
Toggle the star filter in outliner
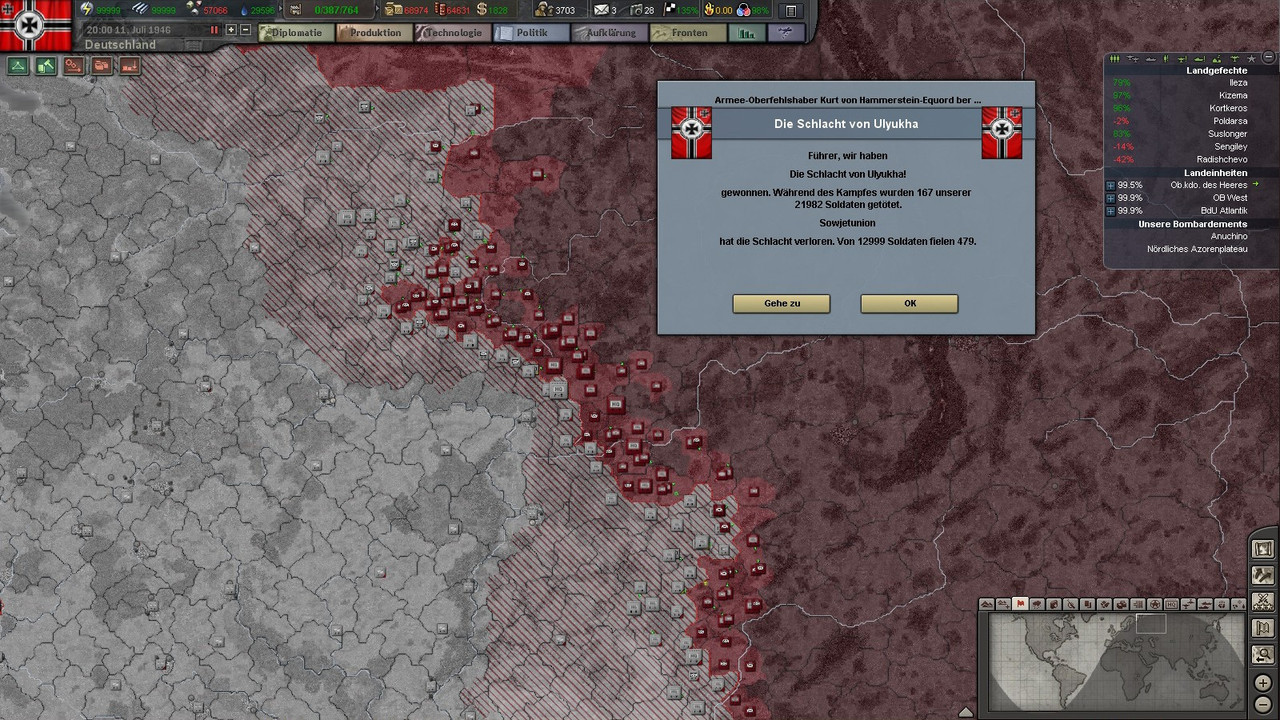(1251, 59)
